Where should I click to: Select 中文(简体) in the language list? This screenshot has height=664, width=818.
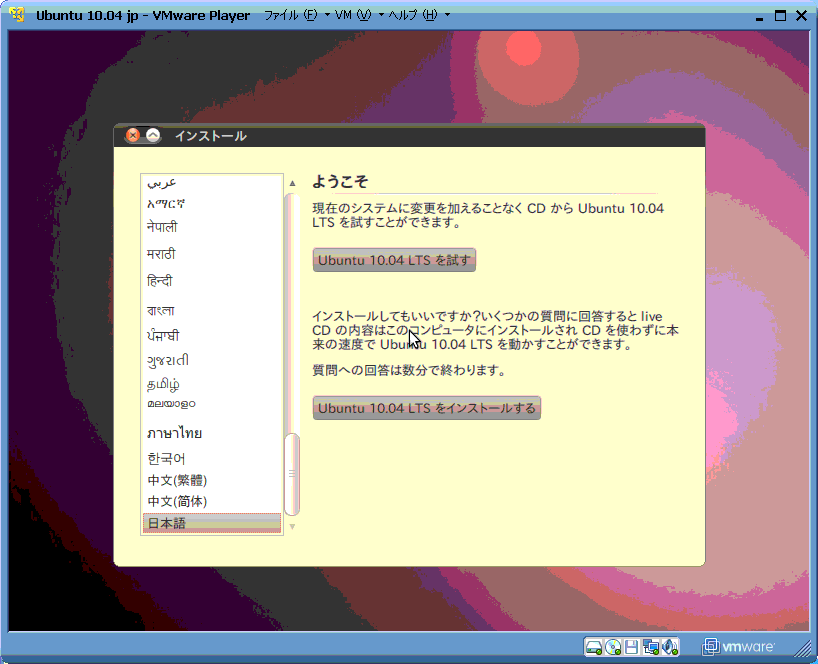tap(212, 501)
